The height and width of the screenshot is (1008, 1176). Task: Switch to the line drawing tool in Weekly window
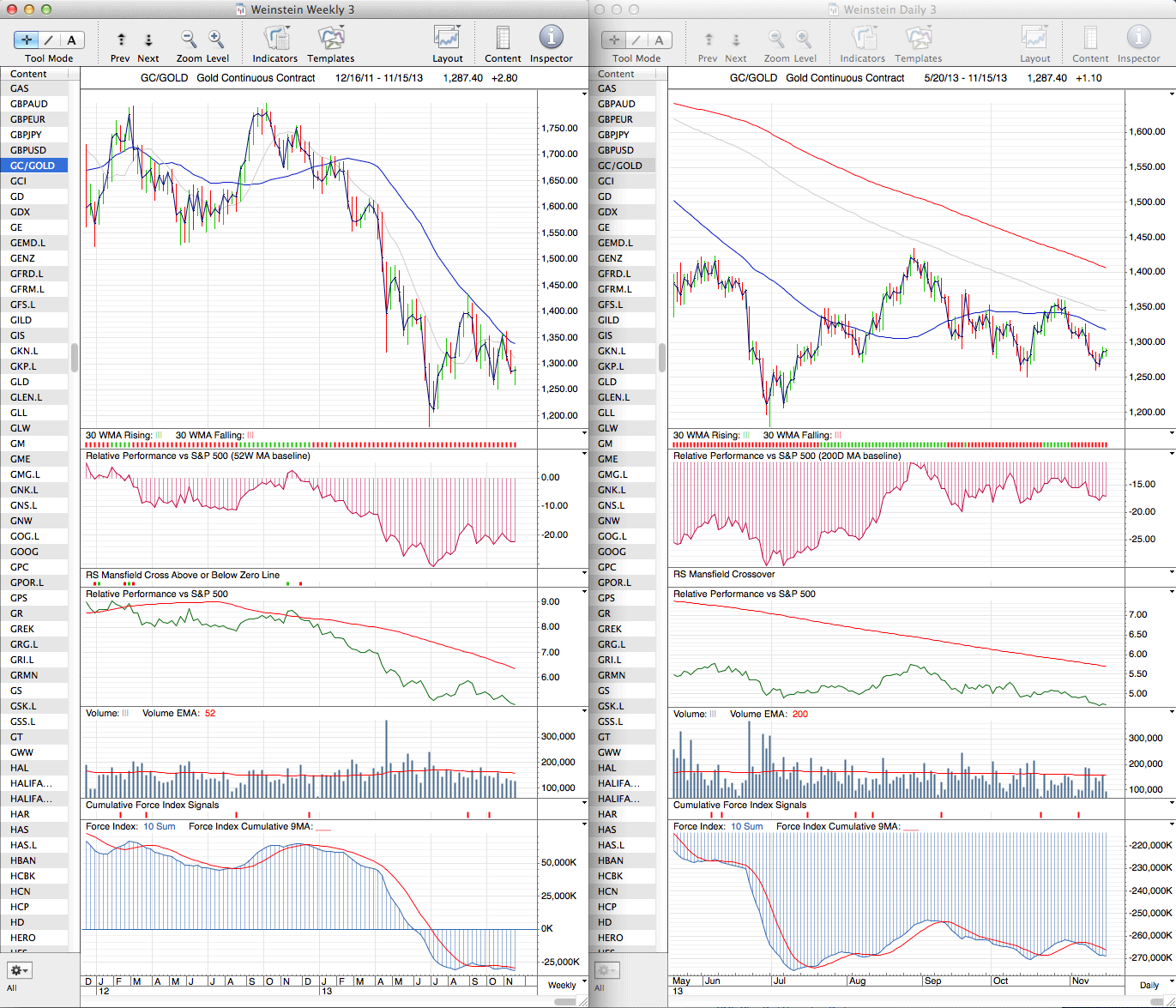click(x=49, y=39)
